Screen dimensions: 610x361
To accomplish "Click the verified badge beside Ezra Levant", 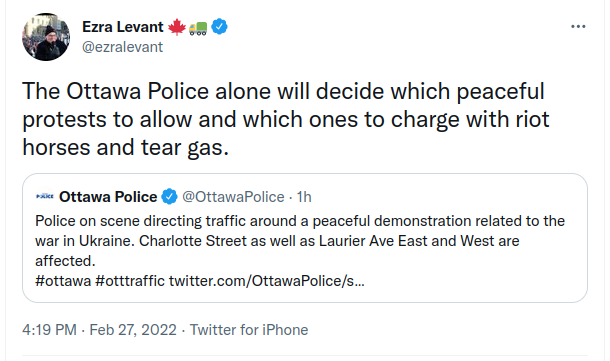I will tap(219, 26).
